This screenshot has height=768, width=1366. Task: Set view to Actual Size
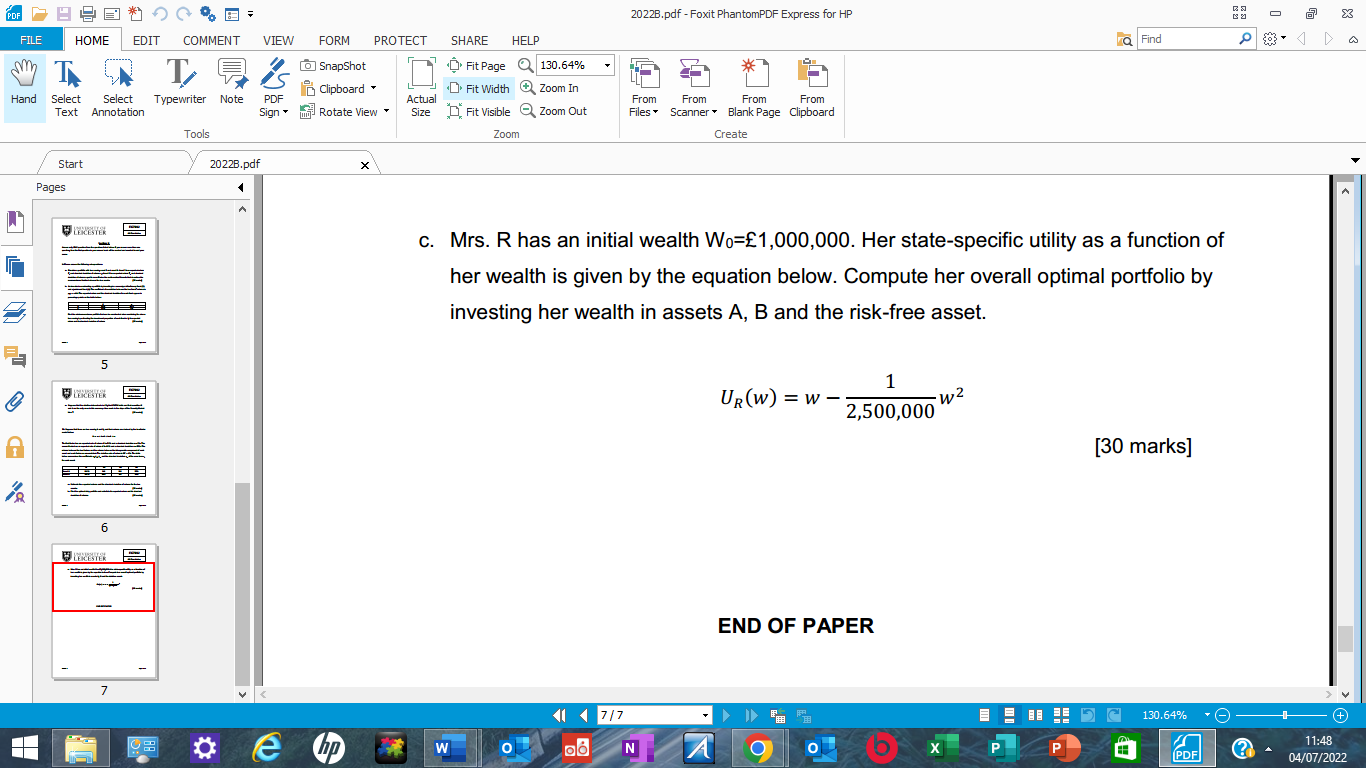[421, 88]
